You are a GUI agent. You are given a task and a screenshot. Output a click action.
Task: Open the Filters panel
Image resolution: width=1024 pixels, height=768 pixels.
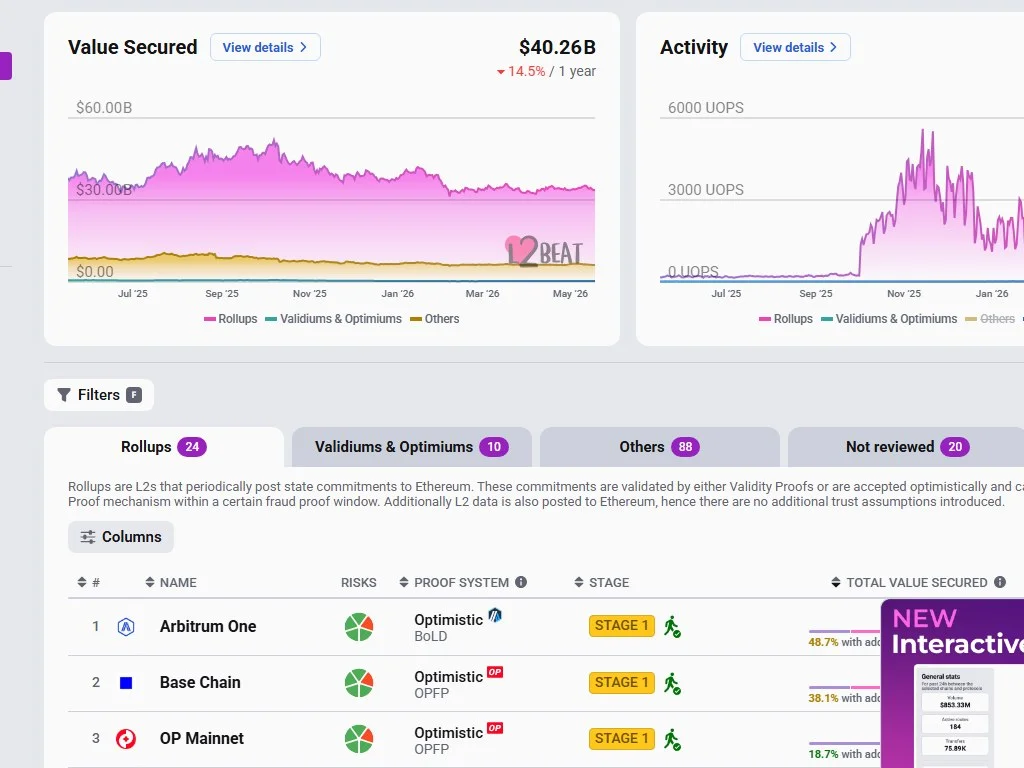[99, 395]
